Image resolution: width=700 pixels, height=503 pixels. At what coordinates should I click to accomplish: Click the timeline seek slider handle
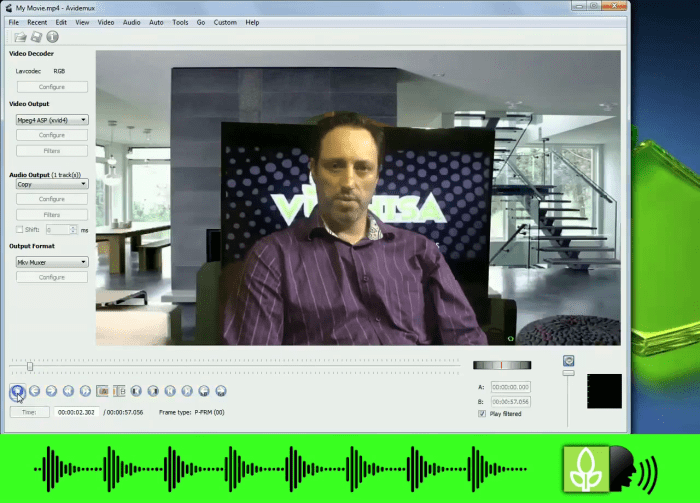[30, 366]
